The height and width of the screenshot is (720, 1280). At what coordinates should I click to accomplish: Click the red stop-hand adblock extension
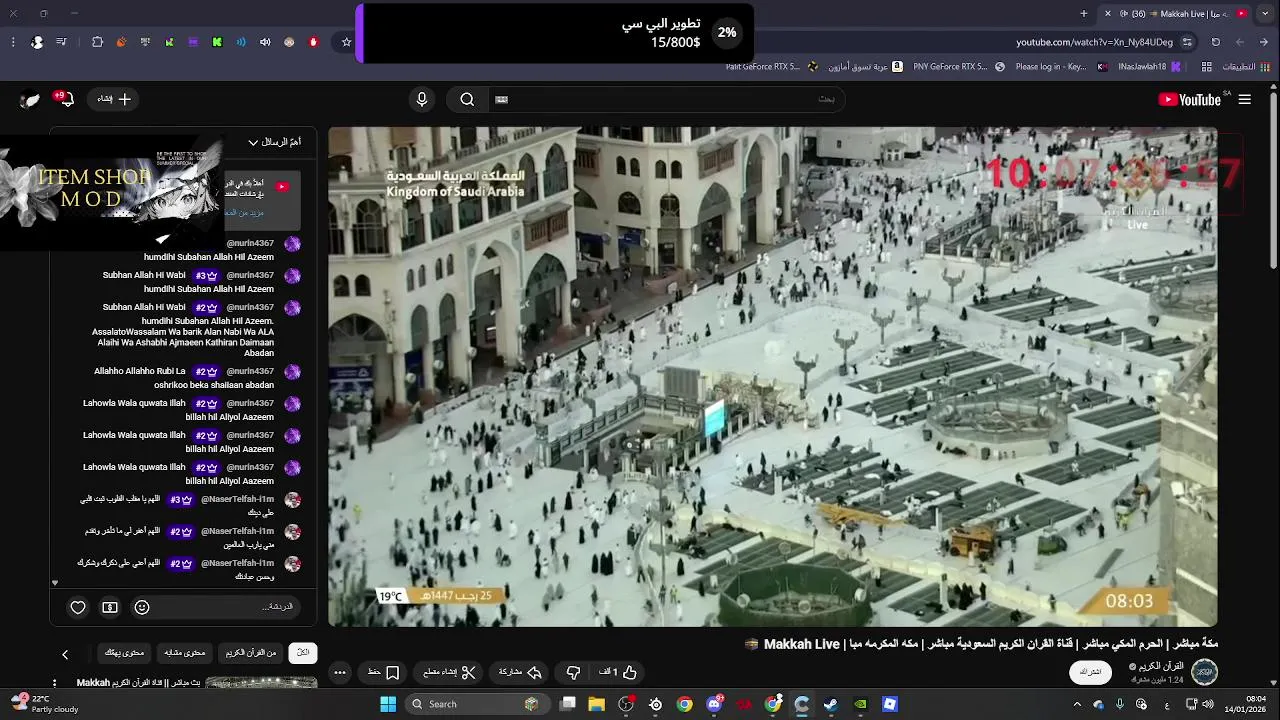pyautogui.click(x=313, y=42)
